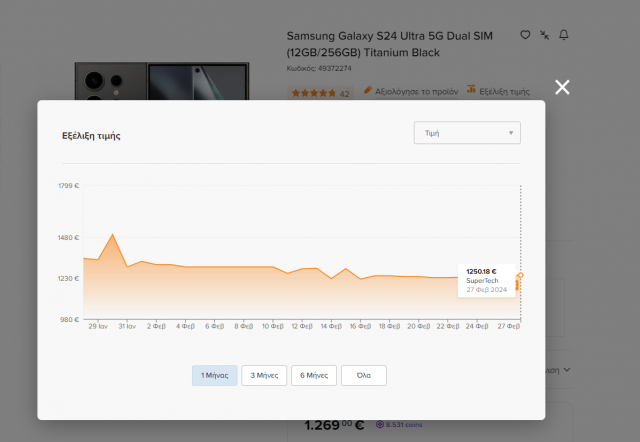The width and height of the screenshot is (640, 442).
Task: Click the 1.269,00 € price
Action: (x=334, y=425)
